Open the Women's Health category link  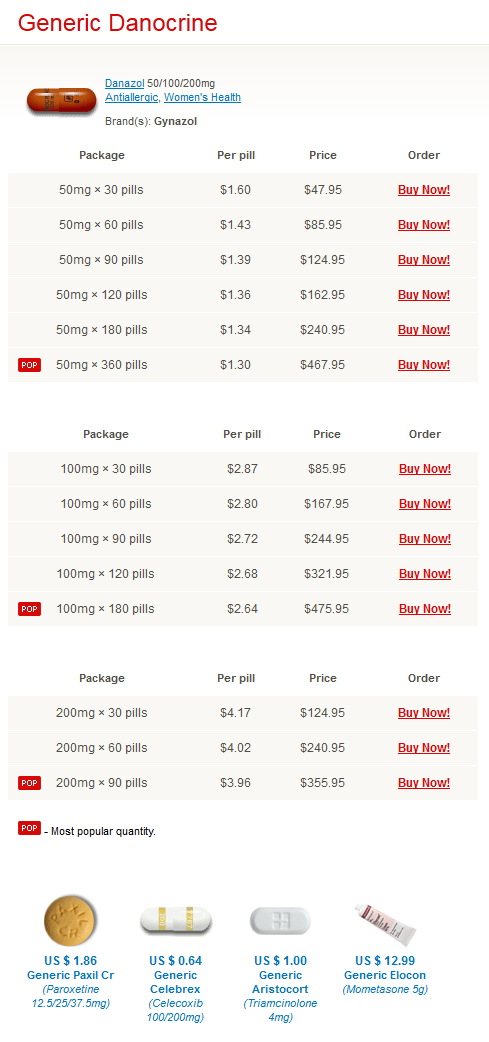click(x=203, y=98)
